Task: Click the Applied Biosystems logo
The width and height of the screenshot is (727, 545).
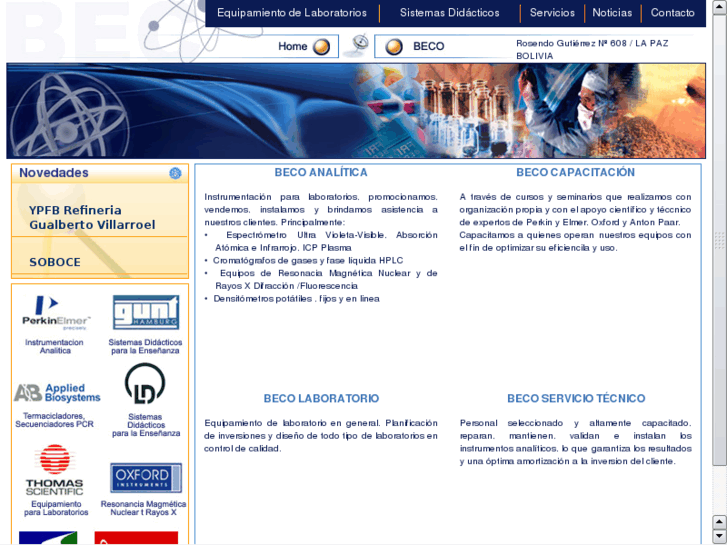Action: tap(57, 393)
